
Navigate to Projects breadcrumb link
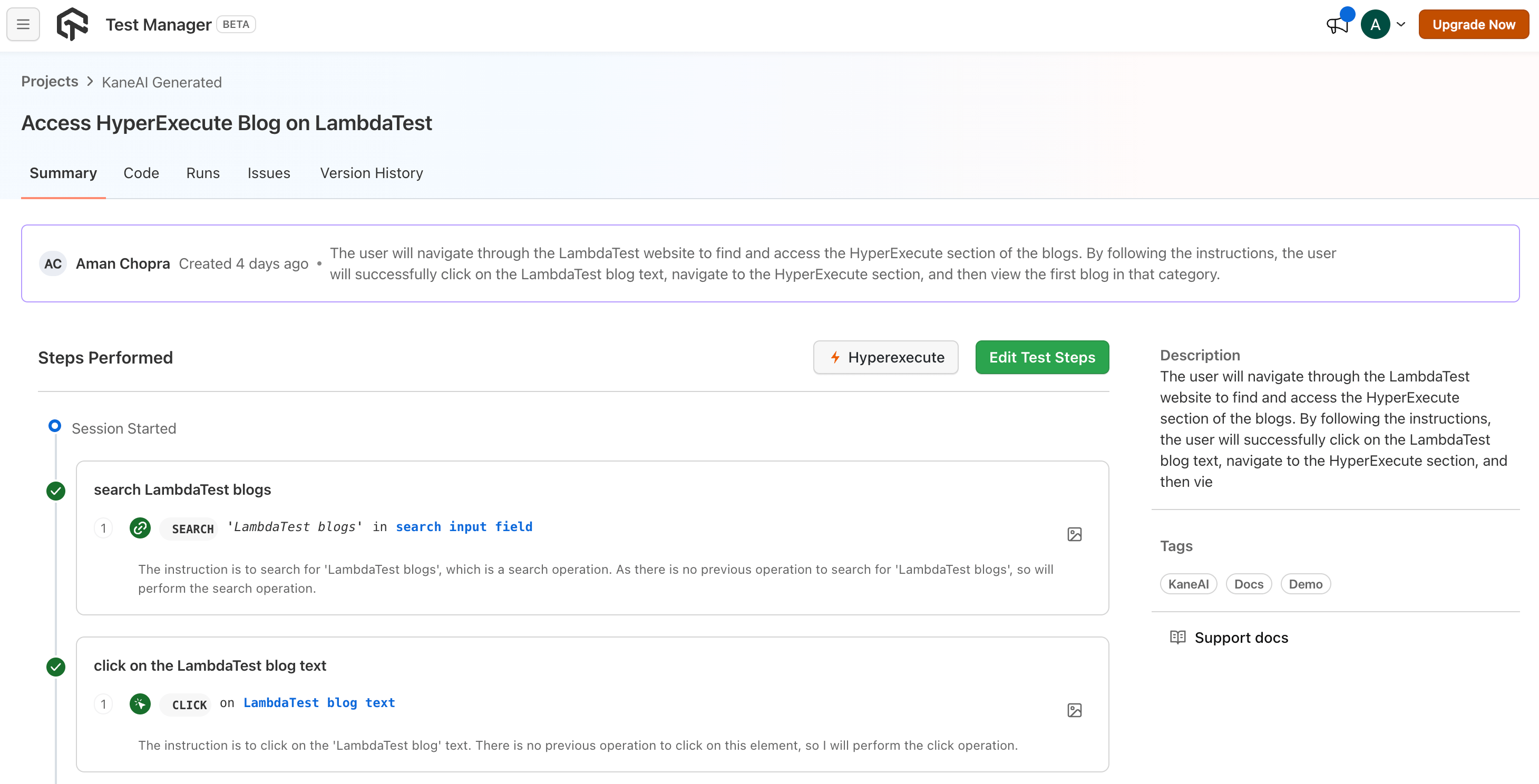(50, 82)
